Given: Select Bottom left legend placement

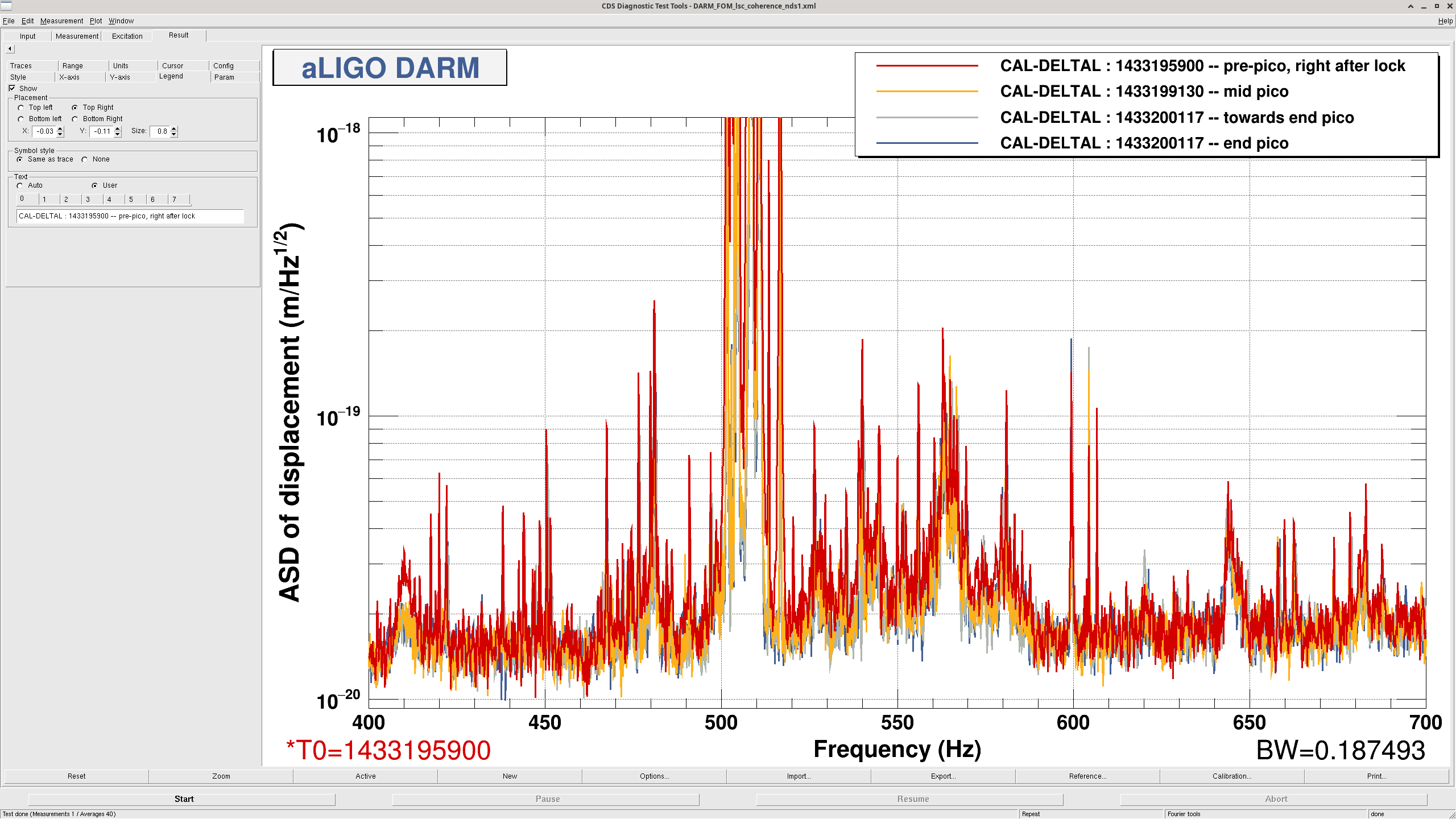Looking at the screenshot, I should 21,119.
